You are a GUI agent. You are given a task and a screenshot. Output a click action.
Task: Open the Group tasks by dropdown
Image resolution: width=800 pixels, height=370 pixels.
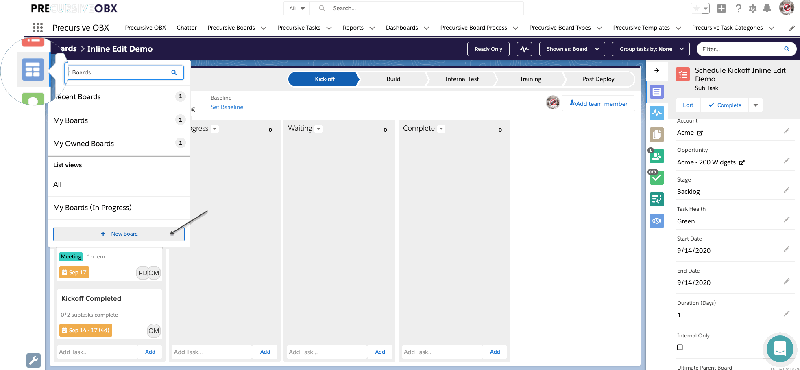point(652,49)
